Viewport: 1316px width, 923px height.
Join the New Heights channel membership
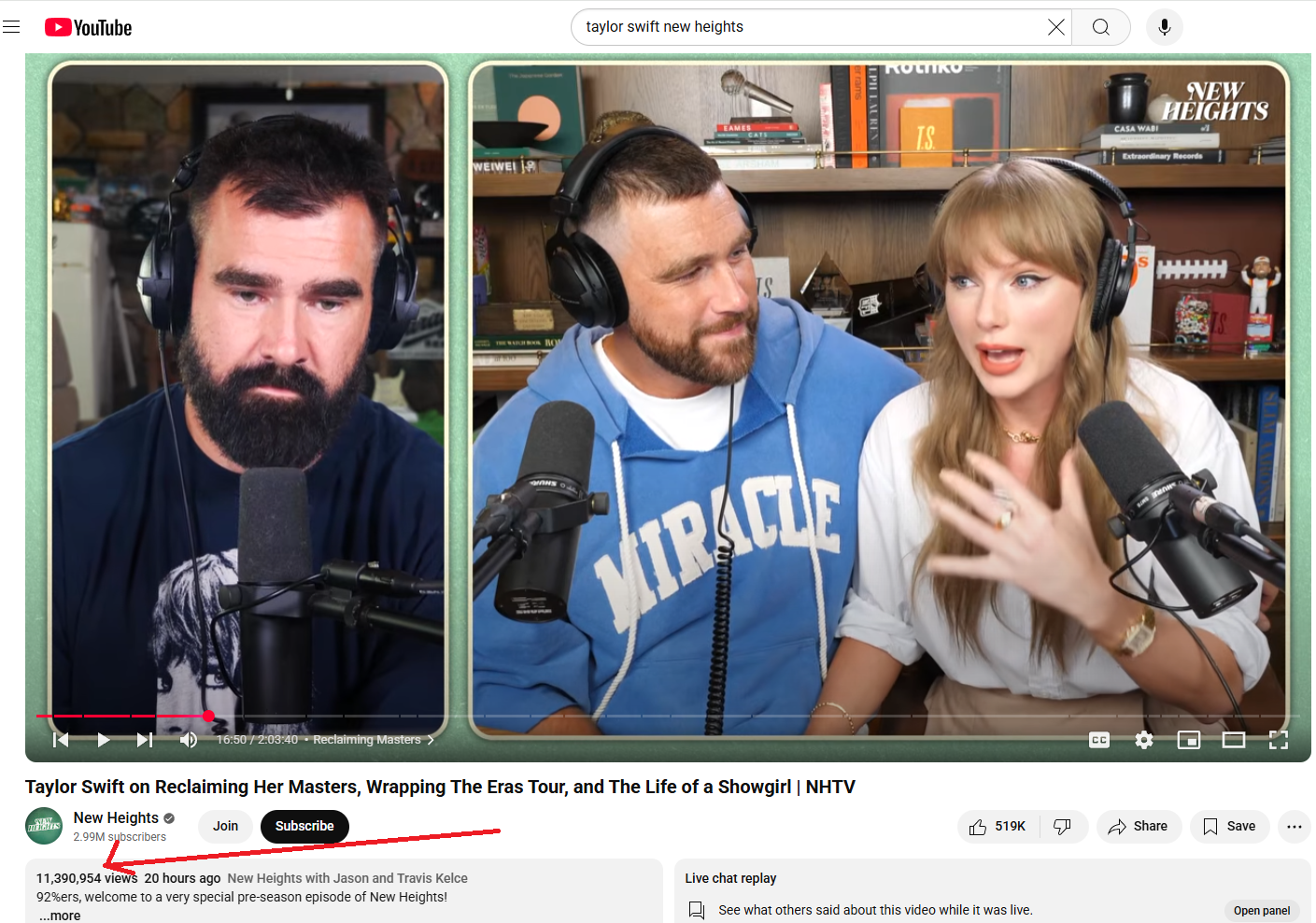[x=225, y=826]
